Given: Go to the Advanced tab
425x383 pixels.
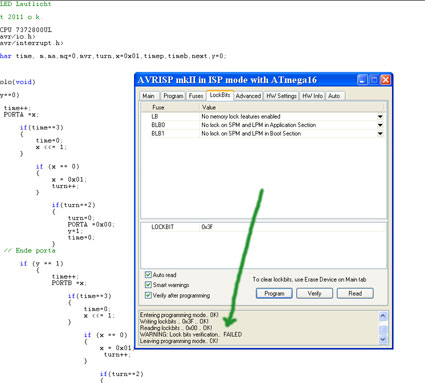Looking at the screenshot, I should [248, 96].
